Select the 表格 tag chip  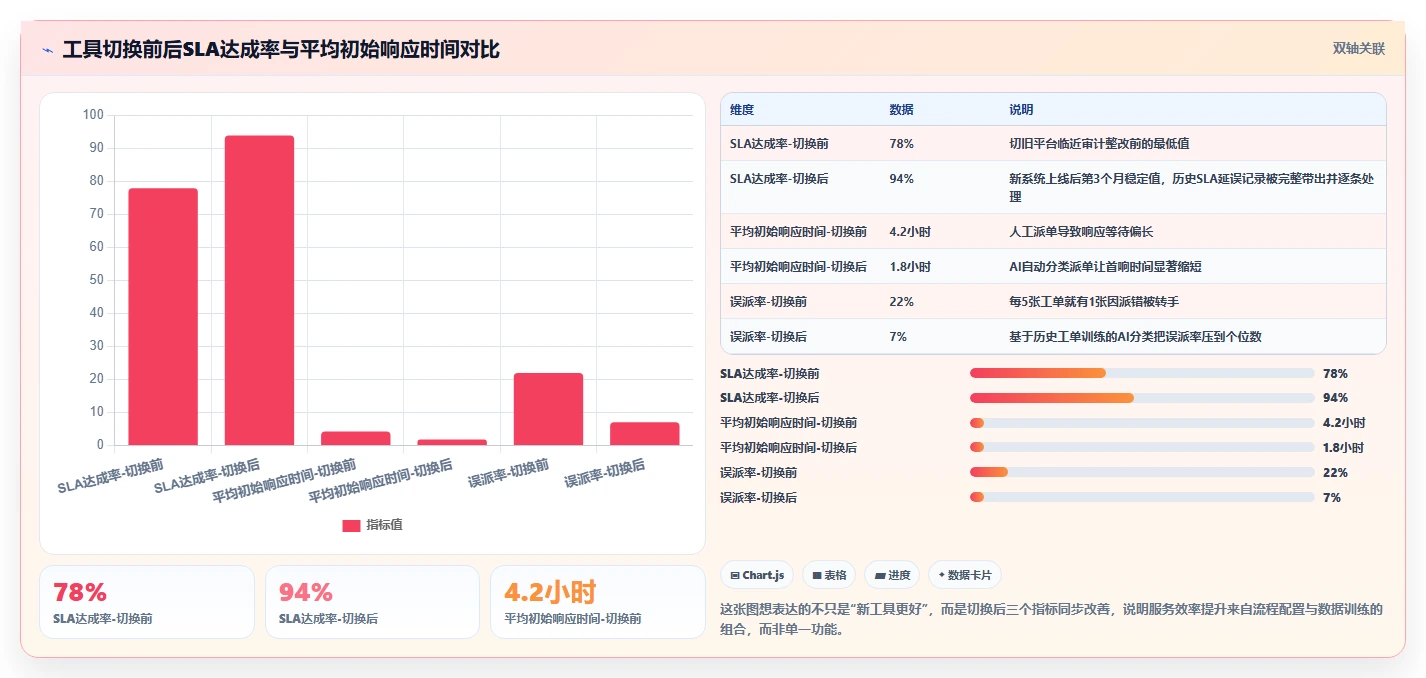tap(829, 575)
